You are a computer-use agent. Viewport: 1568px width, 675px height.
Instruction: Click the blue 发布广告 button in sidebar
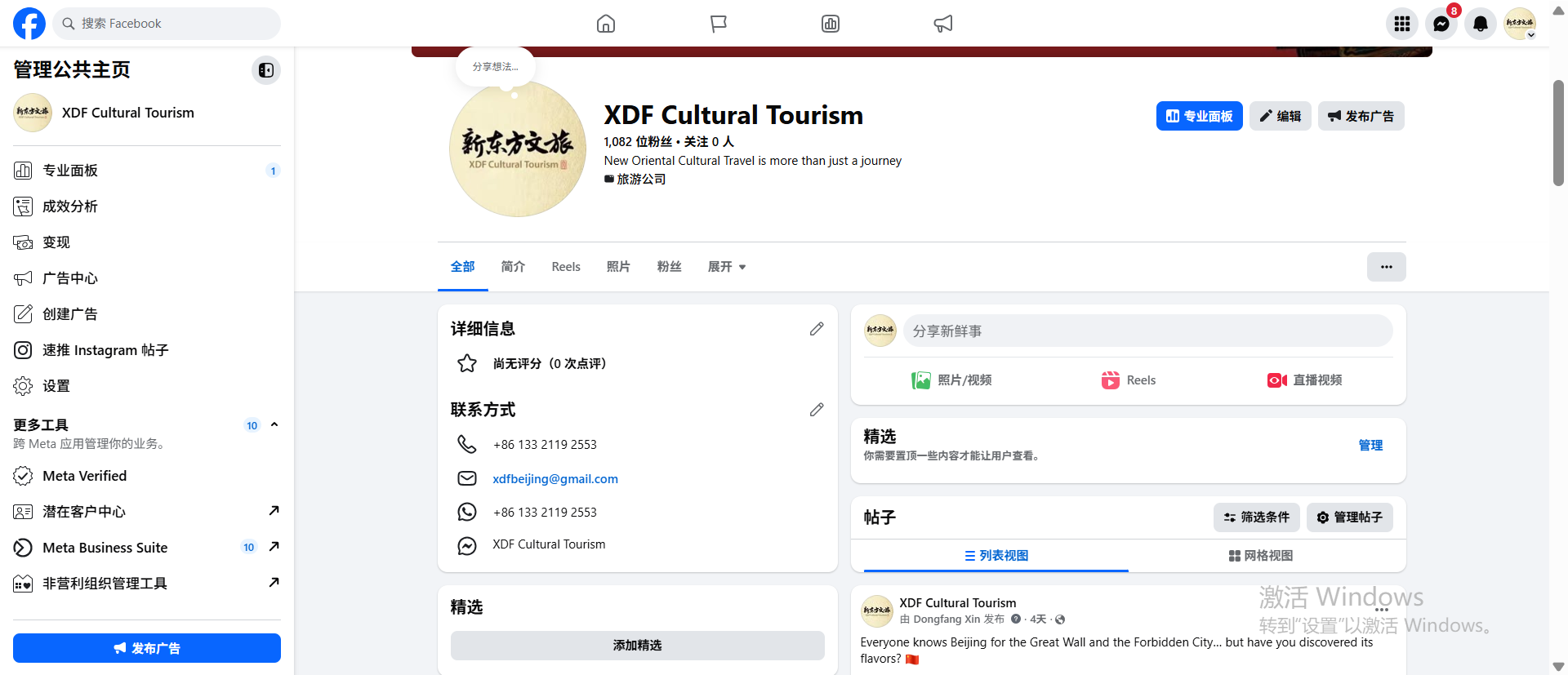point(147,648)
